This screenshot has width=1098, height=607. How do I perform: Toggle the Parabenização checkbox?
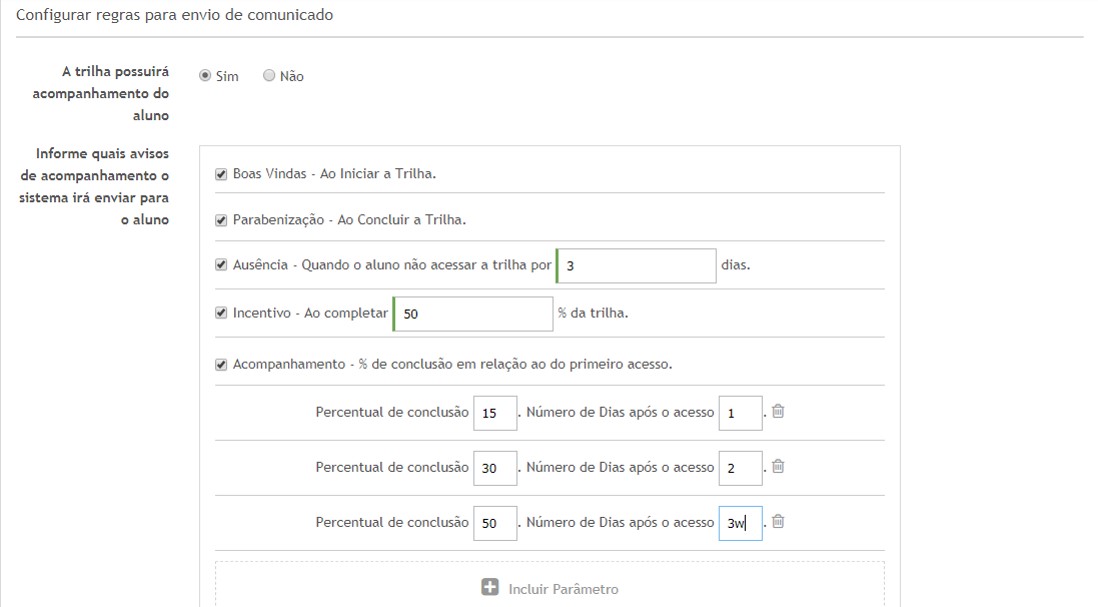tap(221, 220)
